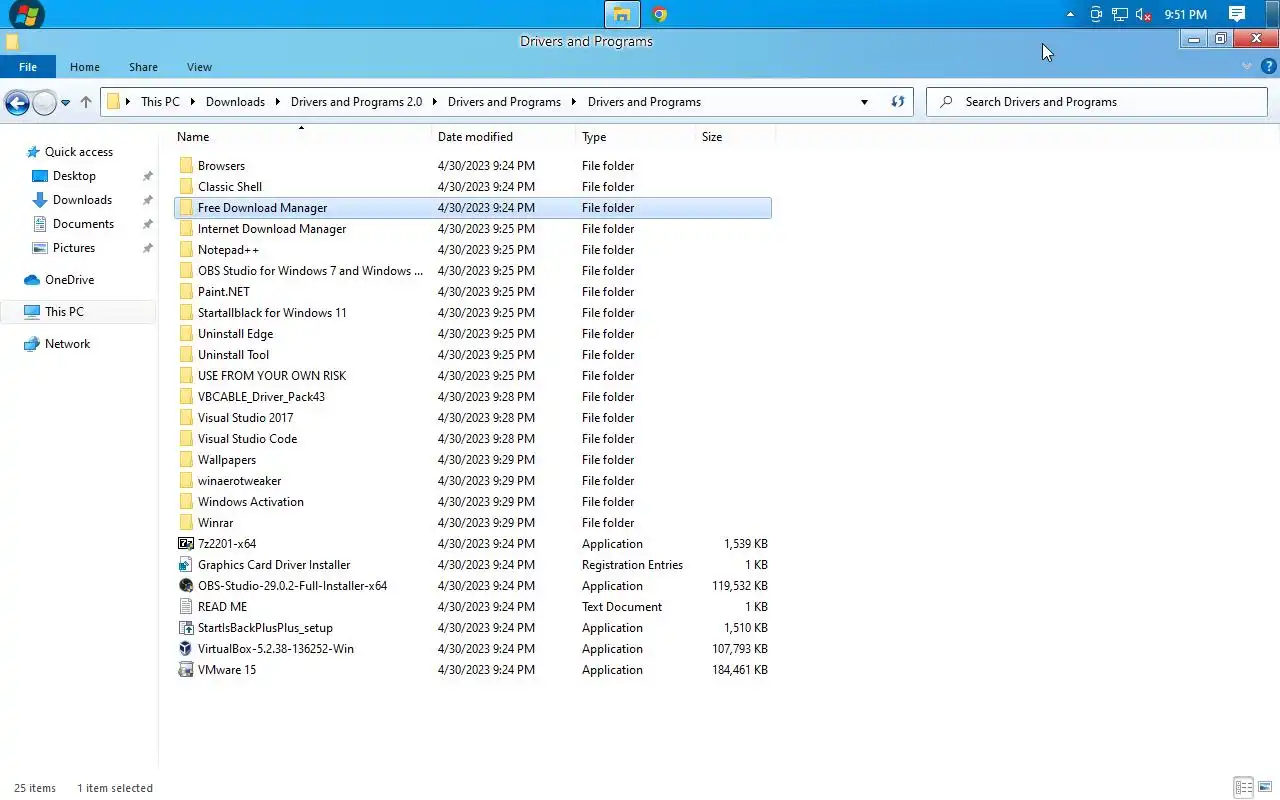Select OBS-Studio-29.0.2-Full-Installer-x64 file
Image resolution: width=1280 pixels, height=800 pixels.
[292, 586]
